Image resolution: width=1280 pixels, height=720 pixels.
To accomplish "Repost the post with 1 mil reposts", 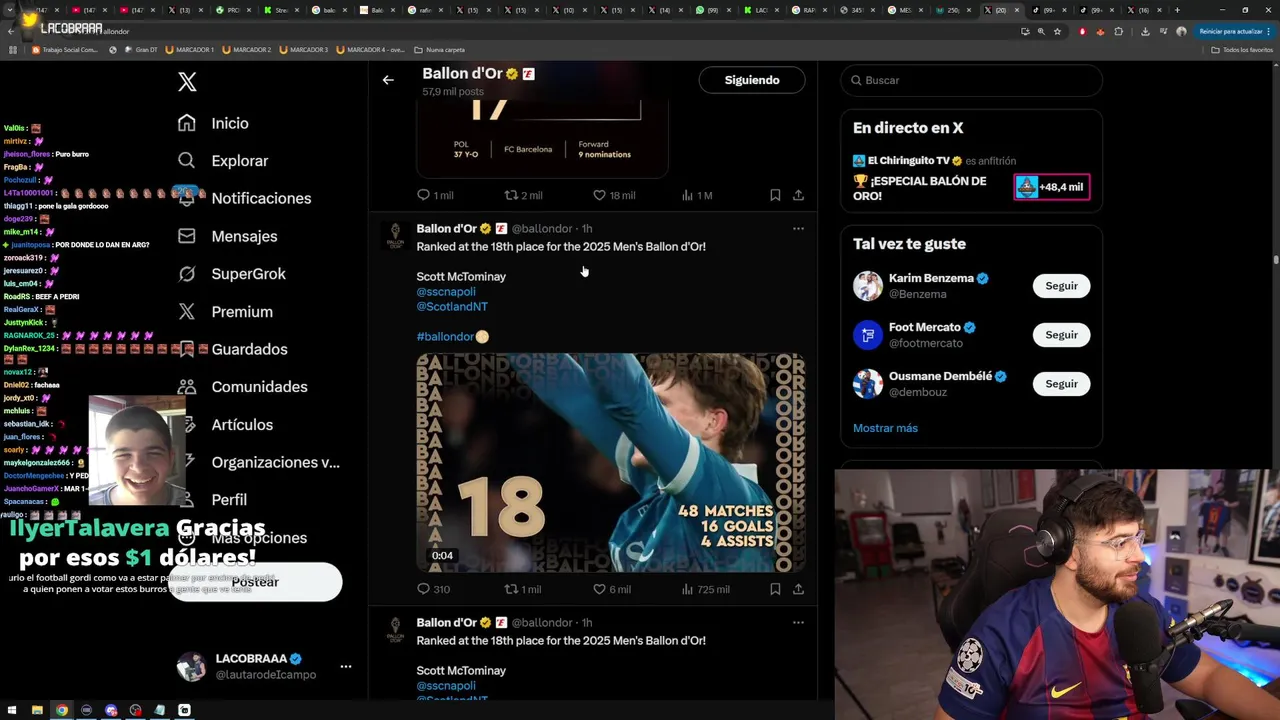I will pyautogui.click(x=523, y=589).
